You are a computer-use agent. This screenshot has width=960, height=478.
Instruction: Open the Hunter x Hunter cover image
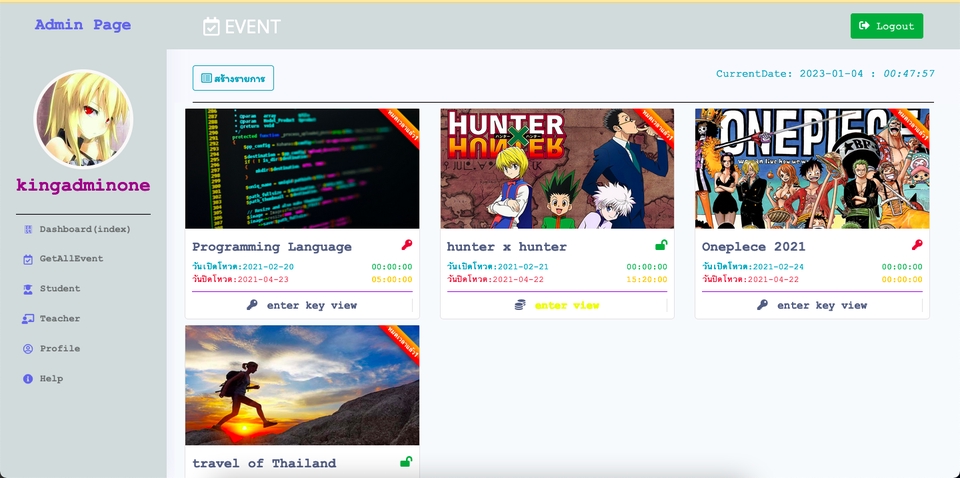coord(557,169)
